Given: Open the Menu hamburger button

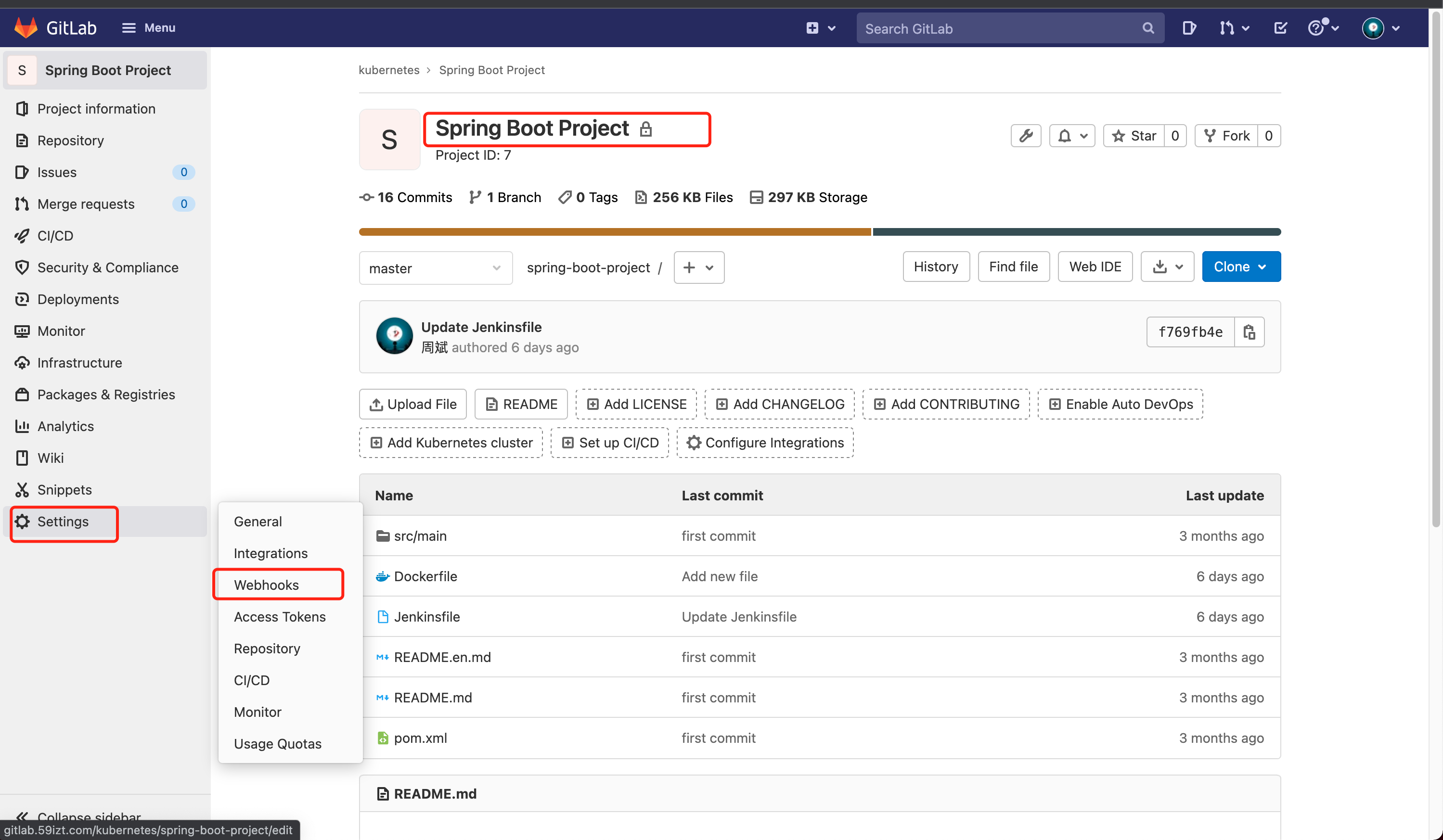Looking at the screenshot, I should [149, 27].
